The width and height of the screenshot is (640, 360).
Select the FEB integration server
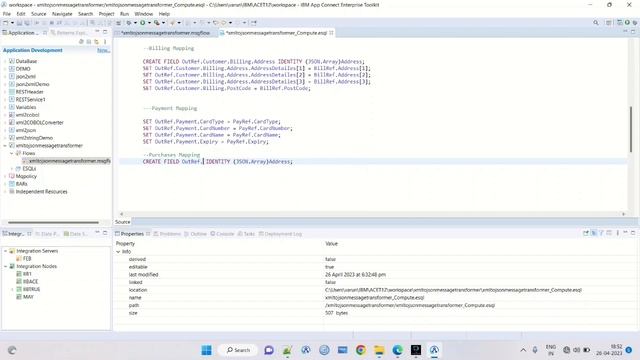click(x=27, y=259)
